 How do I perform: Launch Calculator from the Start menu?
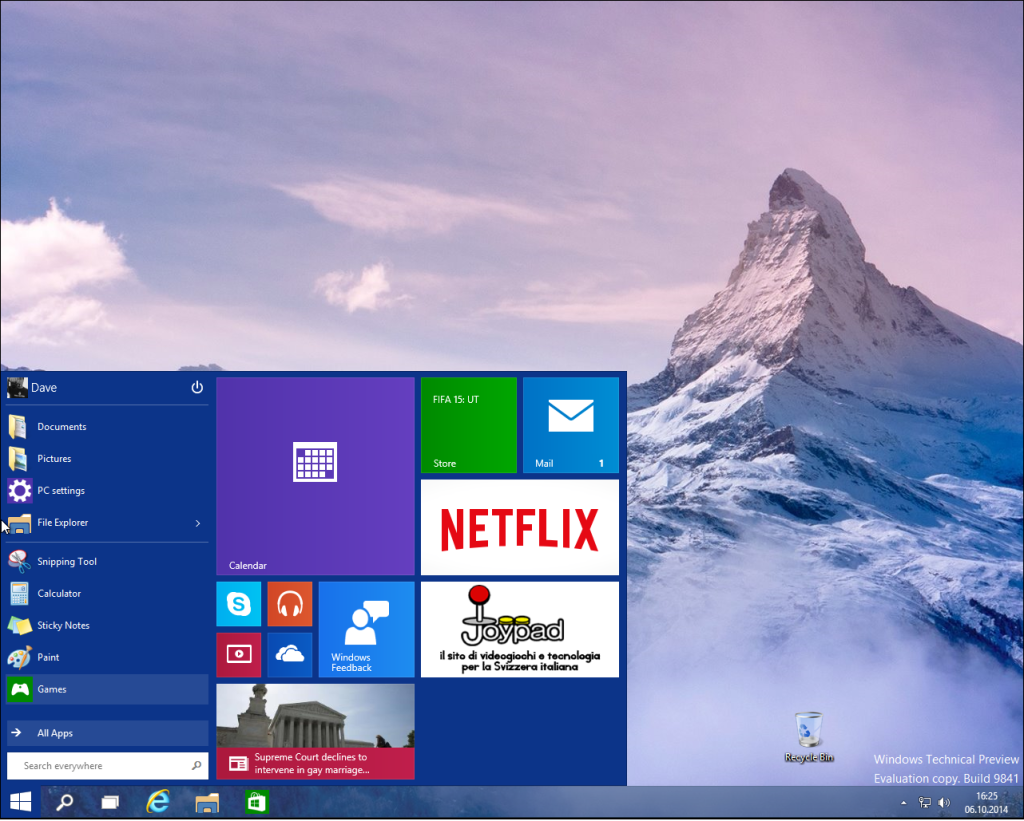point(107,594)
